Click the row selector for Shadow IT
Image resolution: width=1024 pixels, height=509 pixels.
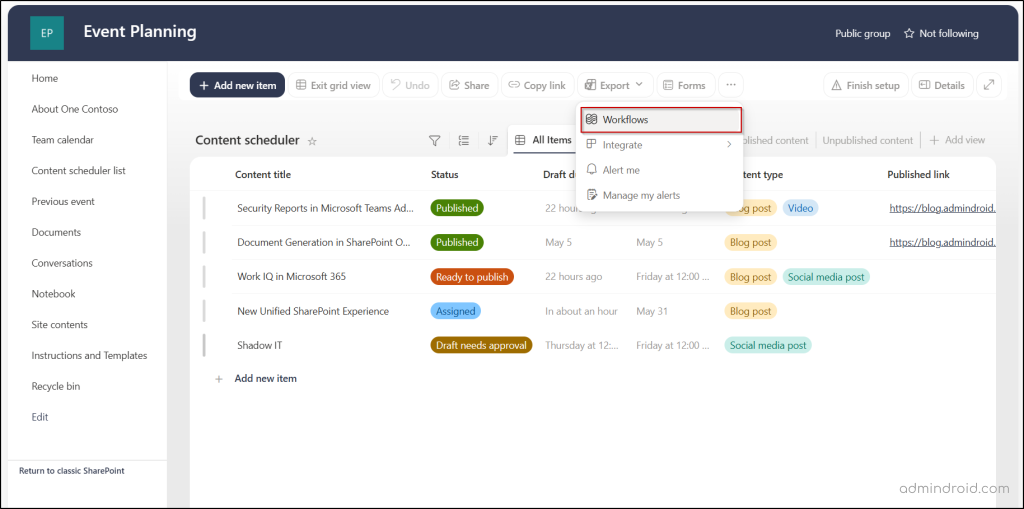click(204, 345)
